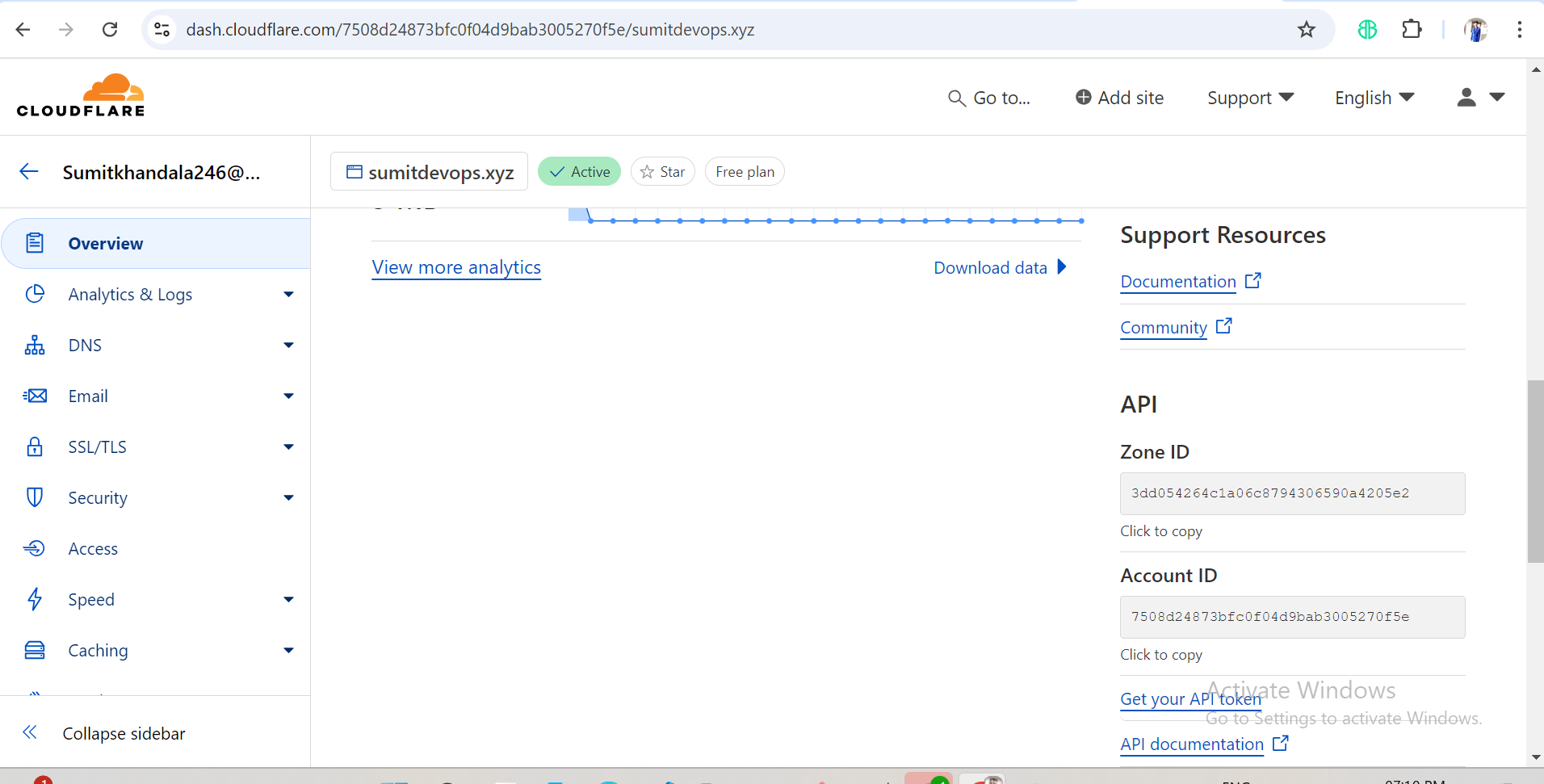Image resolution: width=1544 pixels, height=784 pixels.
Task: Expand the Email section
Action: pos(288,396)
